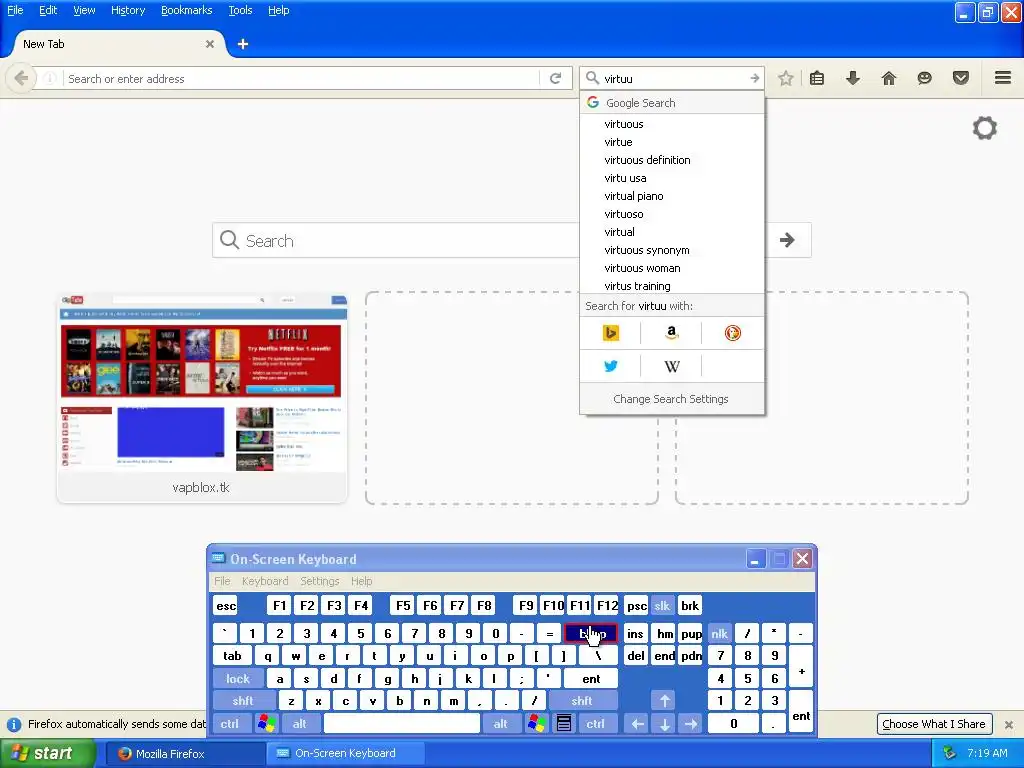Image resolution: width=1024 pixels, height=768 pixels.
Task: Select suggestion virtual piano
Action: click(671, 196)
